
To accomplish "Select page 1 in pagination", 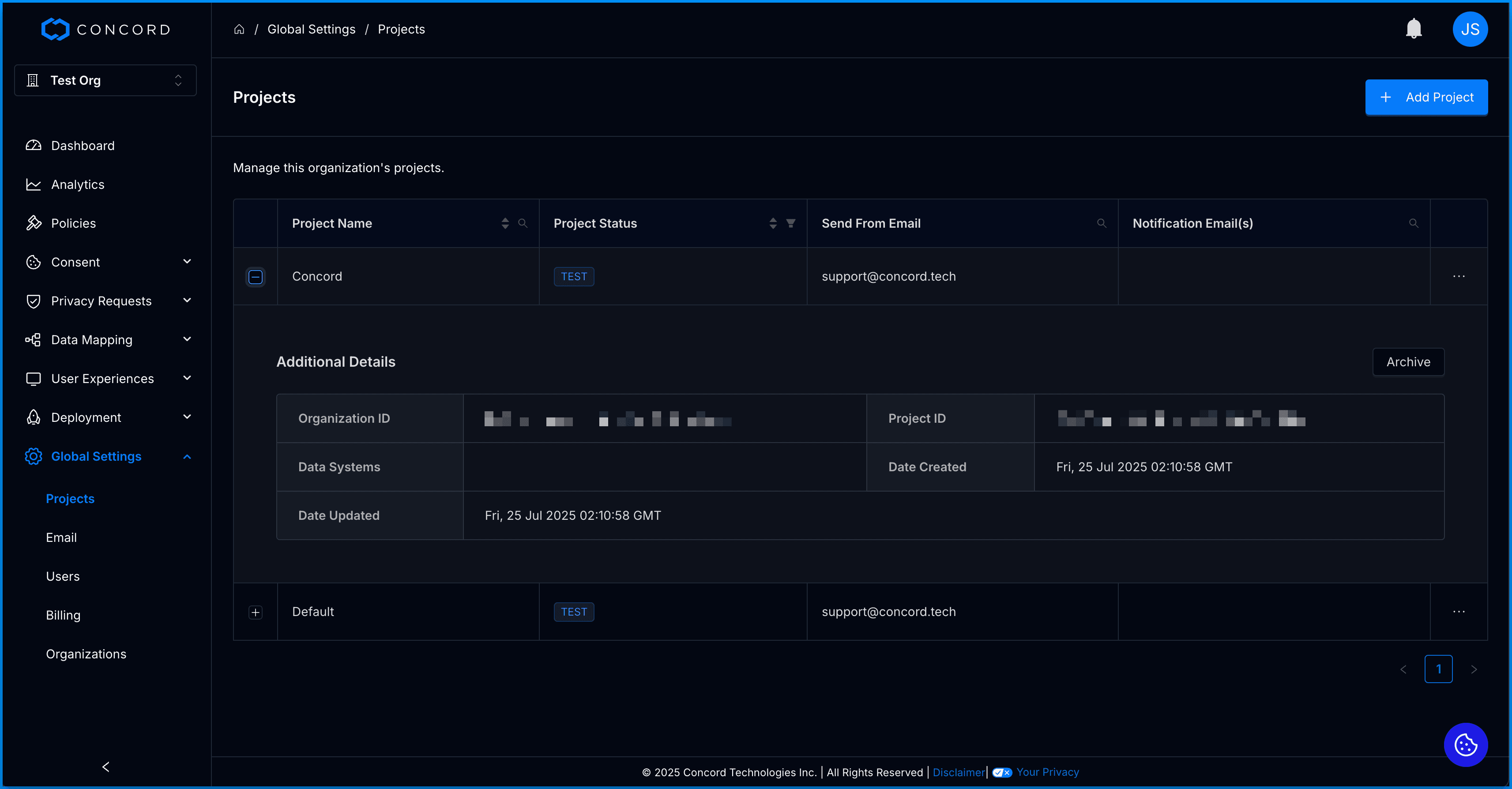I will click(1438, 669).
